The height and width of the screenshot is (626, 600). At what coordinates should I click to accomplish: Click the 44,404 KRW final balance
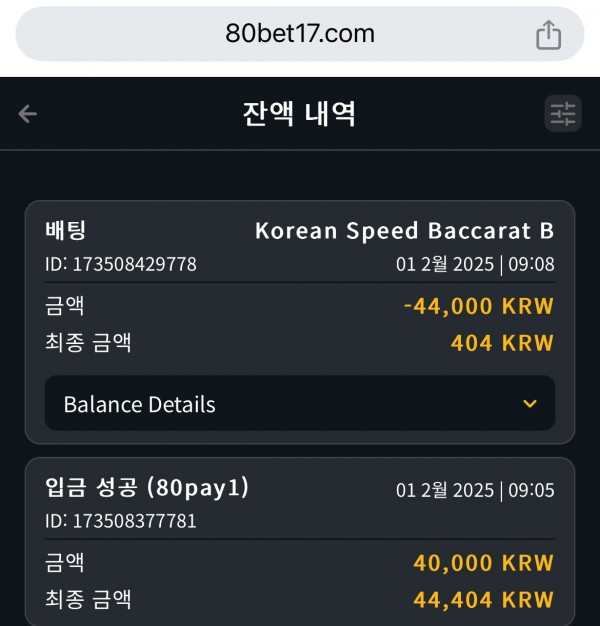click(483, 600)
